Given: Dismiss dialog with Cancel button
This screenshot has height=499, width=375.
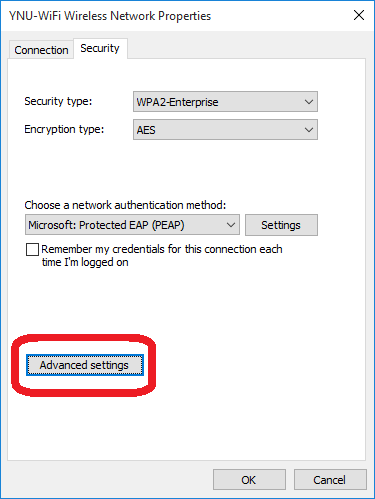Looking at the screenshot, I should pyautogui.click(x=330, y=480).
